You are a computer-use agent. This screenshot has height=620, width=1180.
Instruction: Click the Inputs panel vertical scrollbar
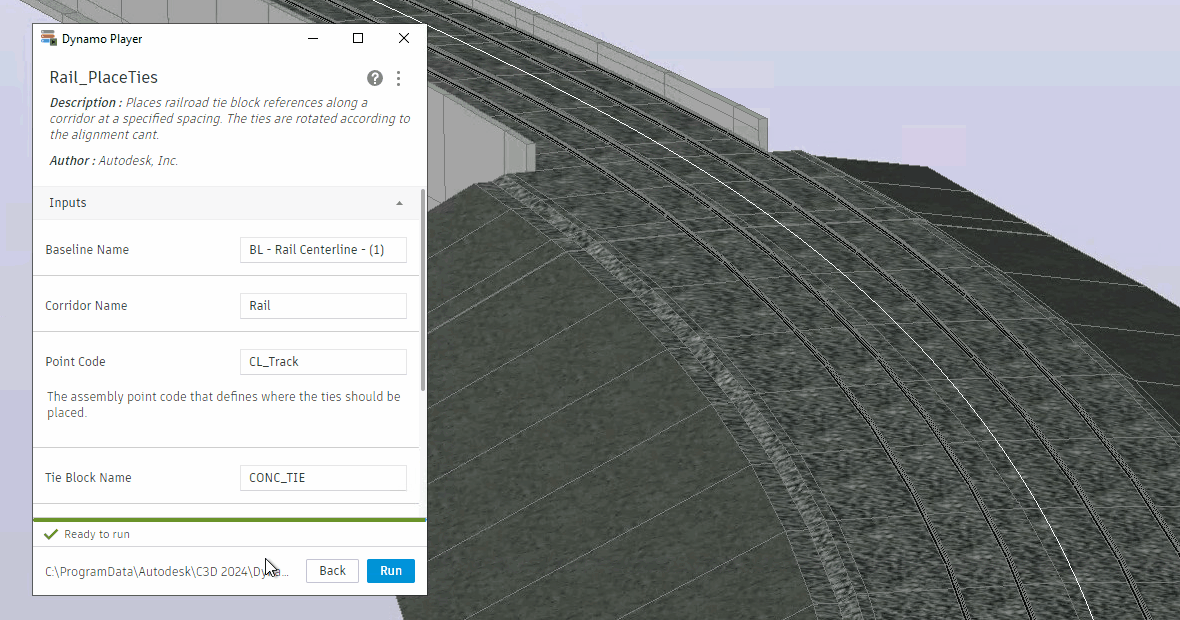[423, 290]
